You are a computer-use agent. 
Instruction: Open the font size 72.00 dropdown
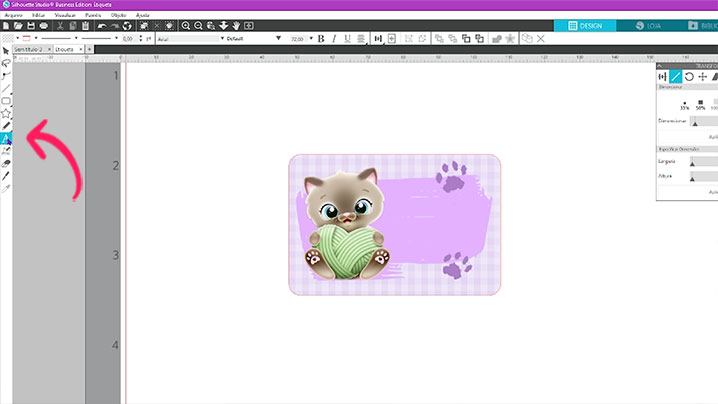(x=298, y=38)
